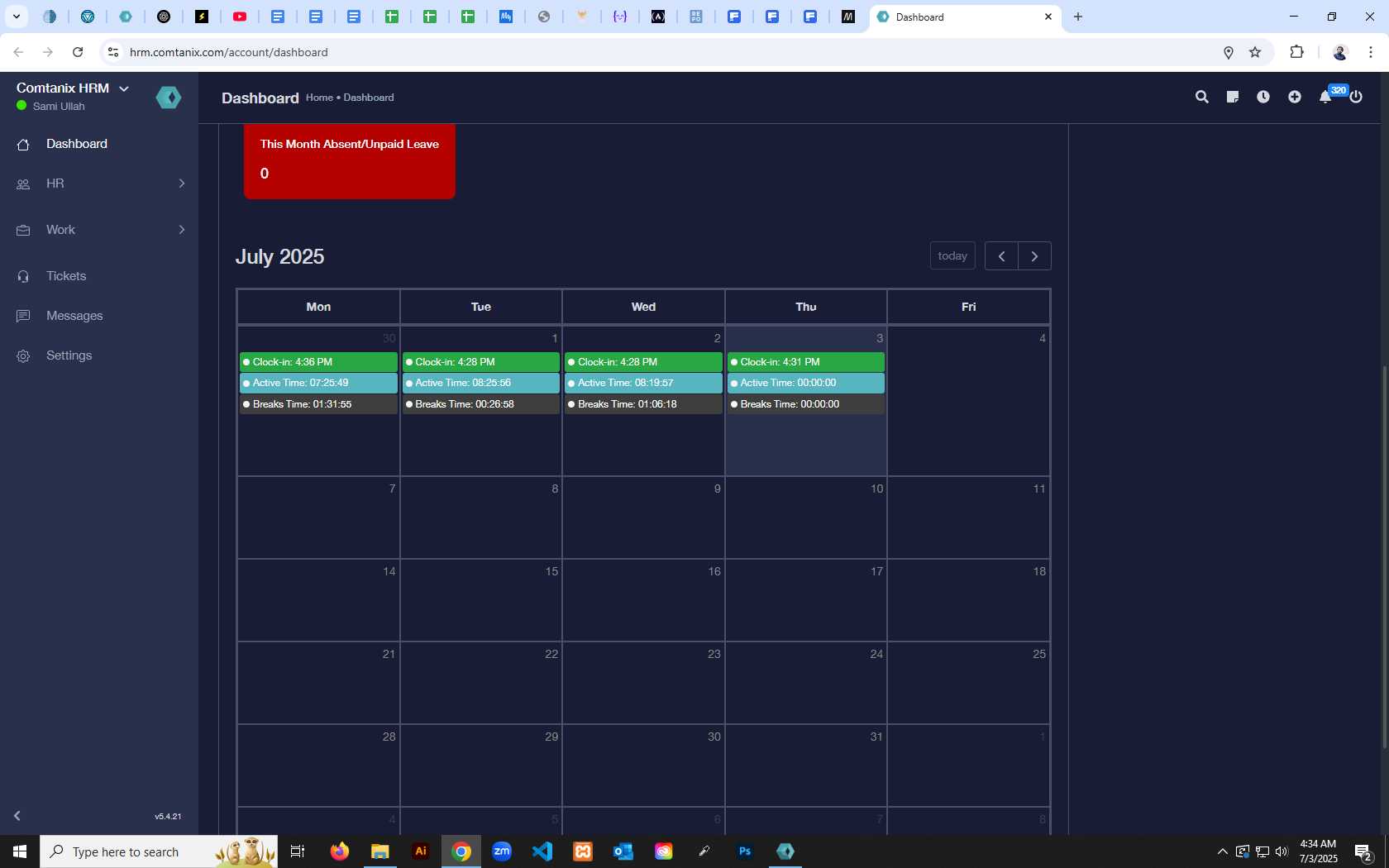
Task: Open the clock timer icon
Action: (1263, 97)
